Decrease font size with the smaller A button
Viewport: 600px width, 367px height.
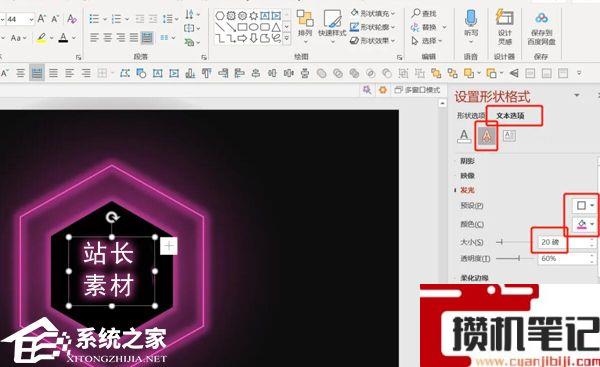(55, 18)
